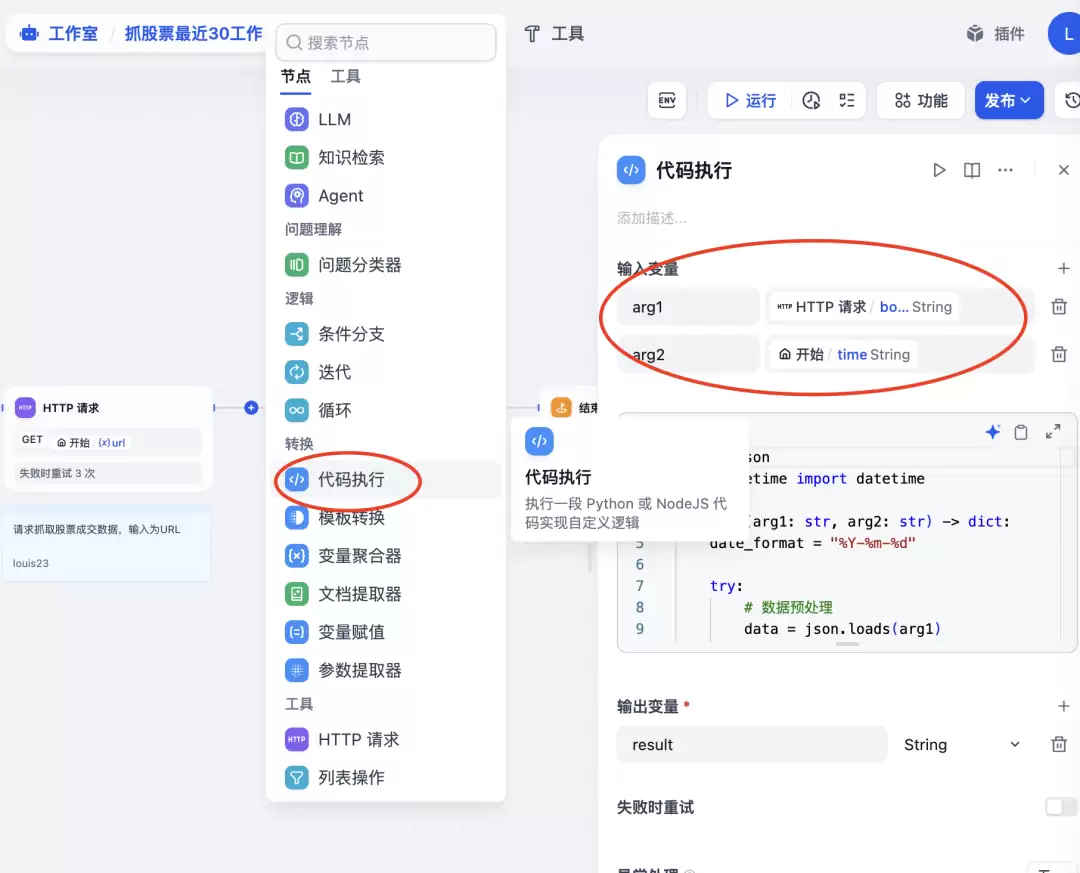Edit the arg2 variable name field
The width and height of the screenshot is (1080, 873).
(x=689, y=354)
